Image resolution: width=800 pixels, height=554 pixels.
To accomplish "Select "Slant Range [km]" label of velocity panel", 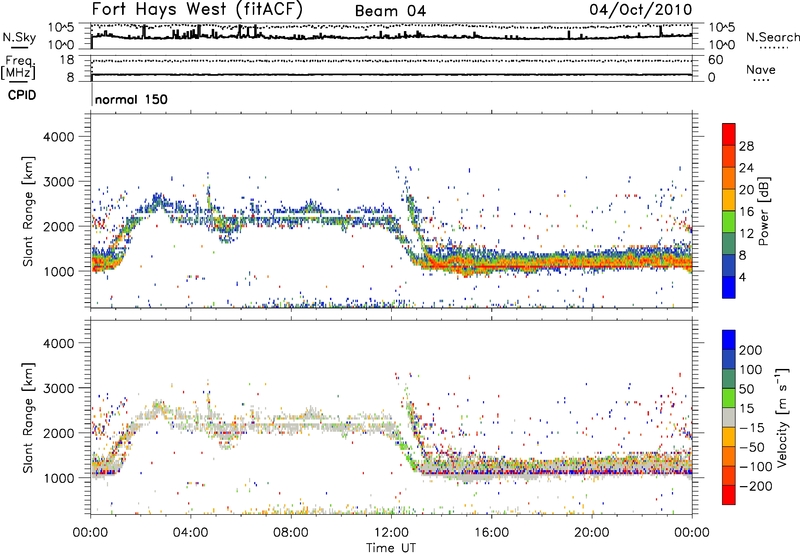I will point(28,417).
